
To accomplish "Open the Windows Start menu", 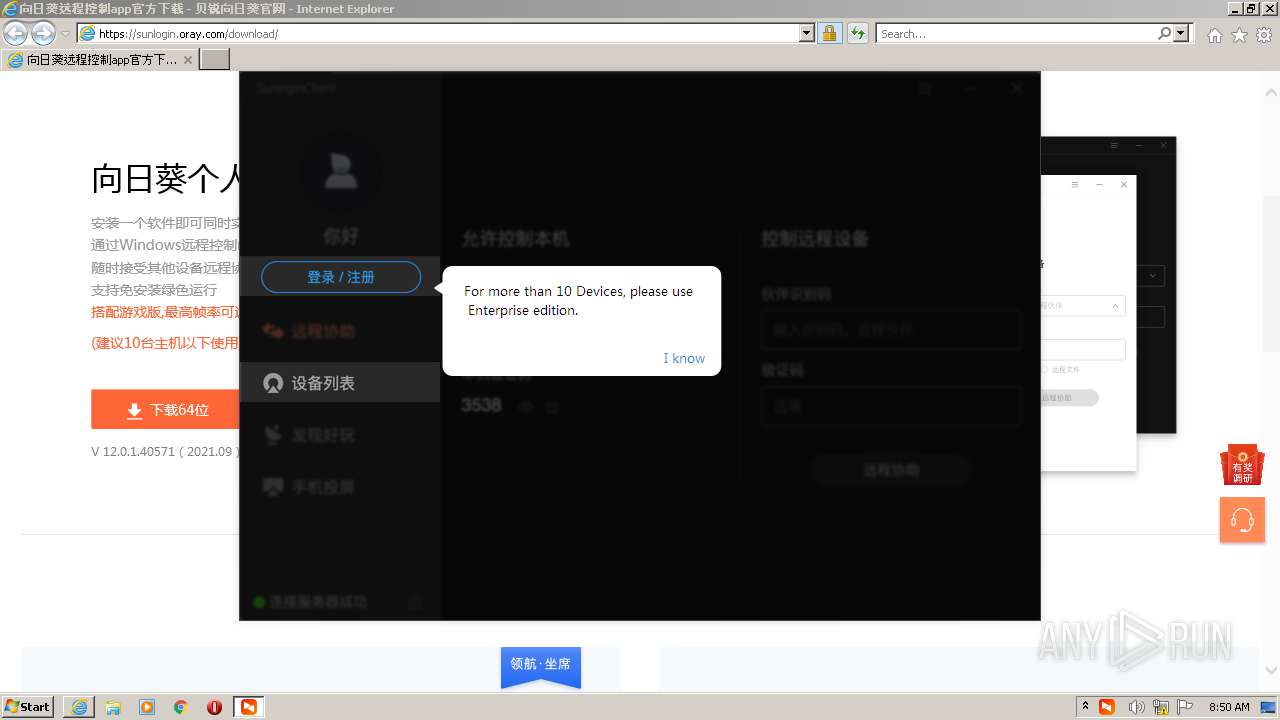I will click(x=27, y=706).
